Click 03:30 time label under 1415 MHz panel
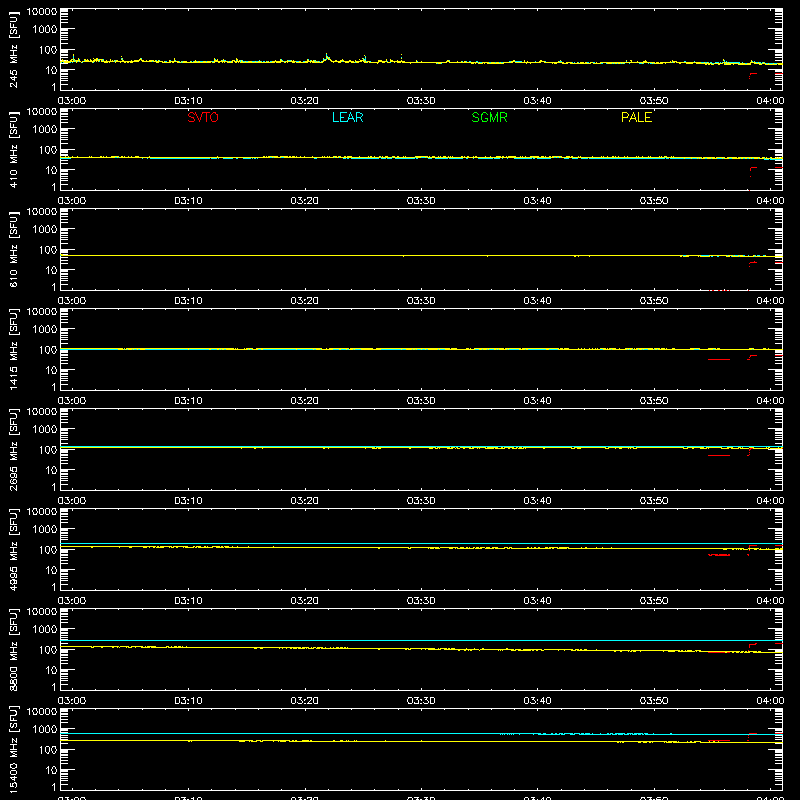800x800 pixels. point(421,401)
